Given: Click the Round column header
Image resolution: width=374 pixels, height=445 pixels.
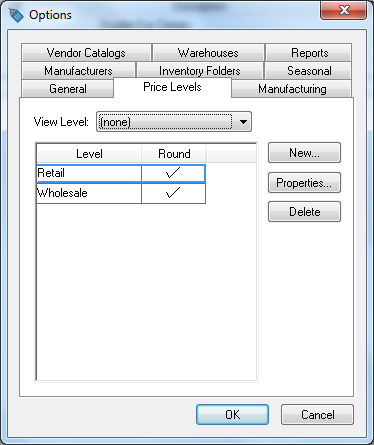Looking at the screenshot, I should [x=174, y=154].
